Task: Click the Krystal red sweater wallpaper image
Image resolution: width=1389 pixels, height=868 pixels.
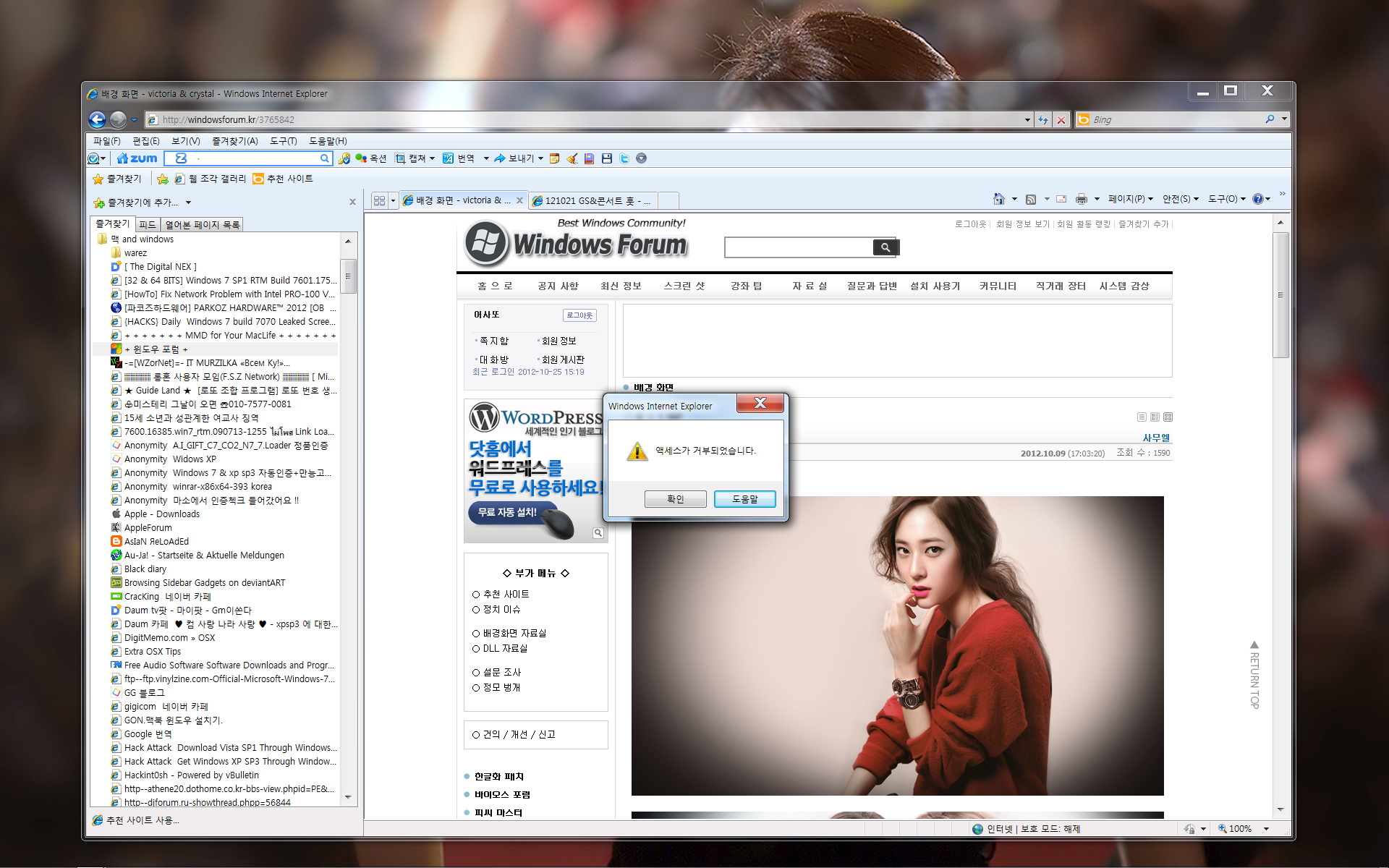Action: coord(897,645)
